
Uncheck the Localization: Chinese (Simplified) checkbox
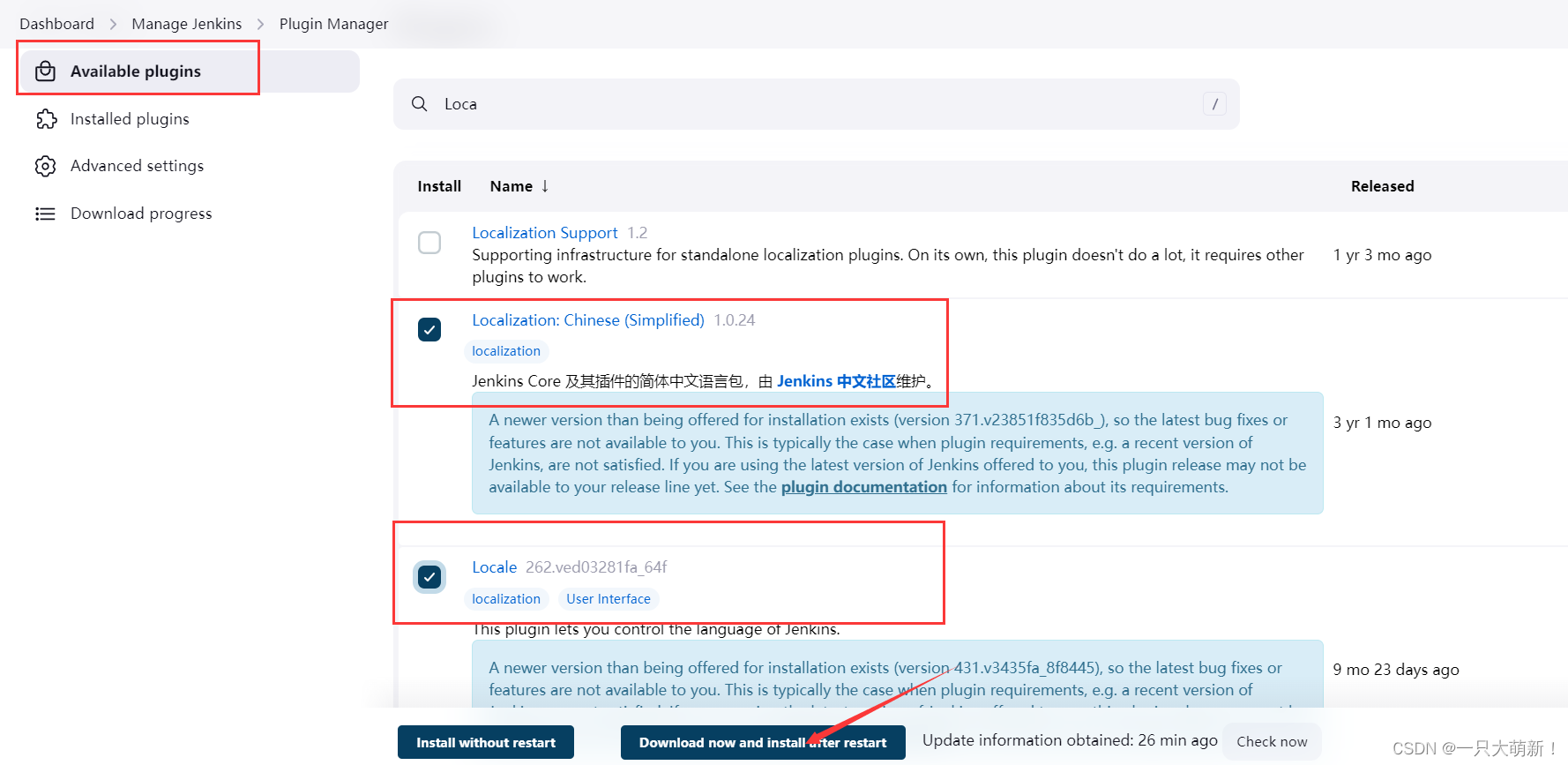tap(429, 330)
